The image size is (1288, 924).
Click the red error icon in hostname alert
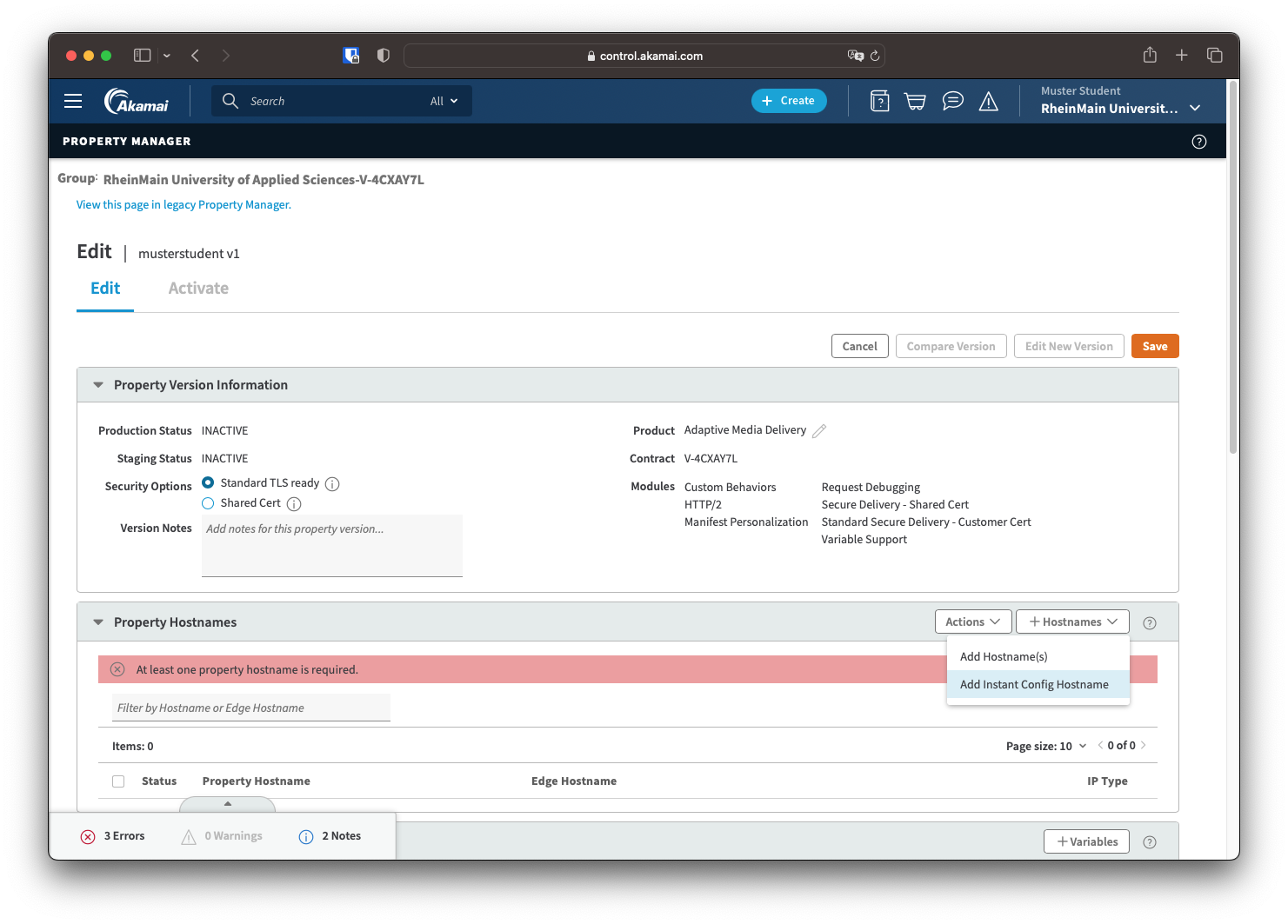click(117, 669)
